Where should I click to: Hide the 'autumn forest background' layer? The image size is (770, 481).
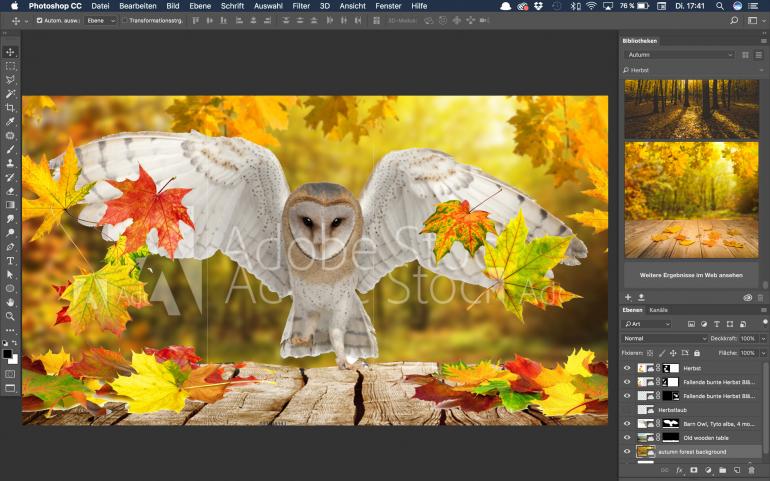tap(627, 452)
